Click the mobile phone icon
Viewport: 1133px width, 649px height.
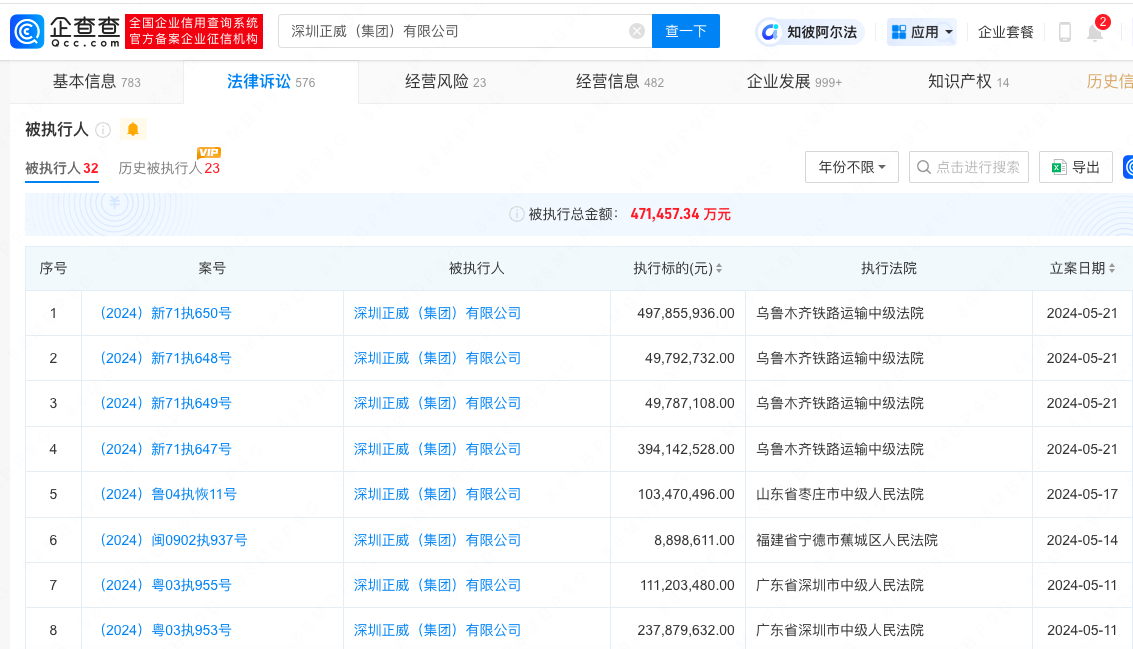click(1064, 32)
